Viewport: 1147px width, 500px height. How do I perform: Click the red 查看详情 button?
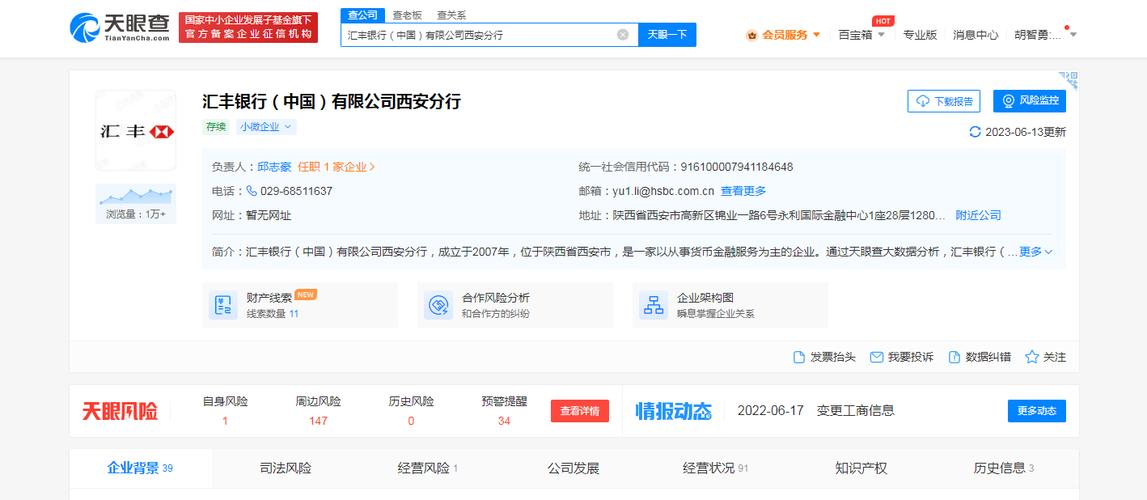click(579, 411)
